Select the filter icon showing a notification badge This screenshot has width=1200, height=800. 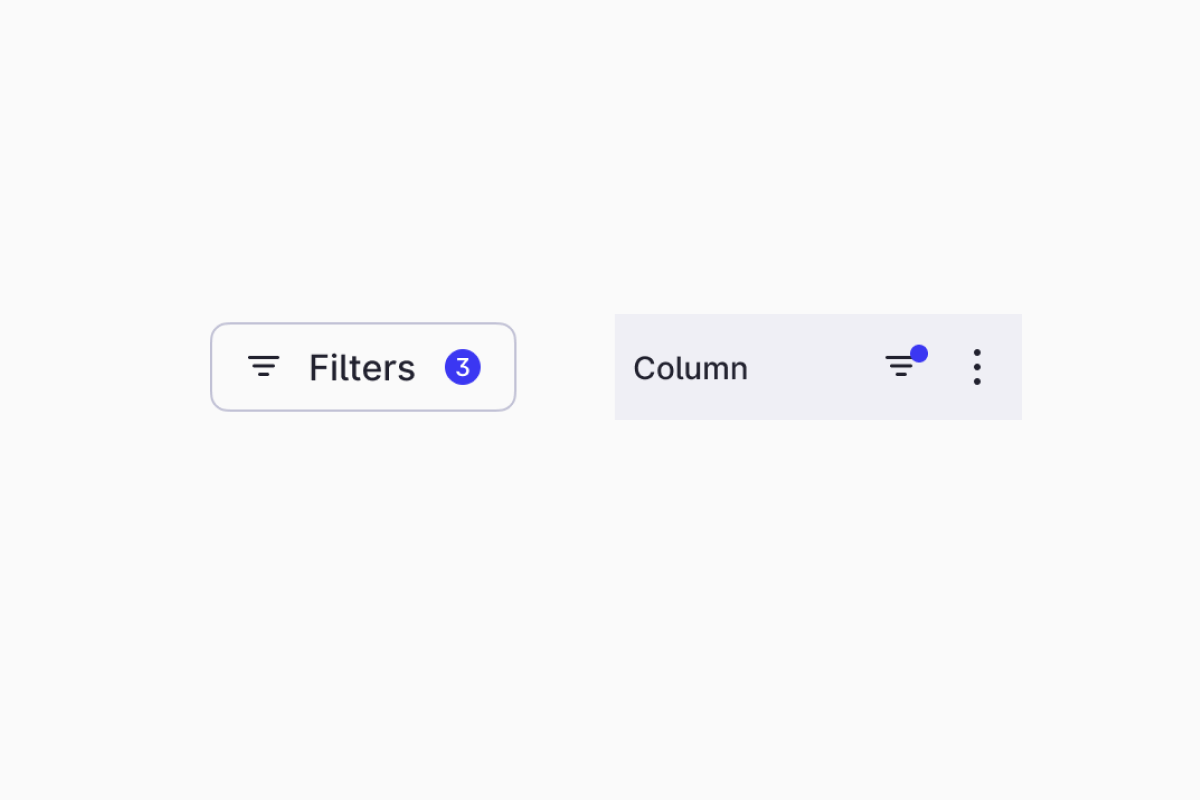[901, 366]
